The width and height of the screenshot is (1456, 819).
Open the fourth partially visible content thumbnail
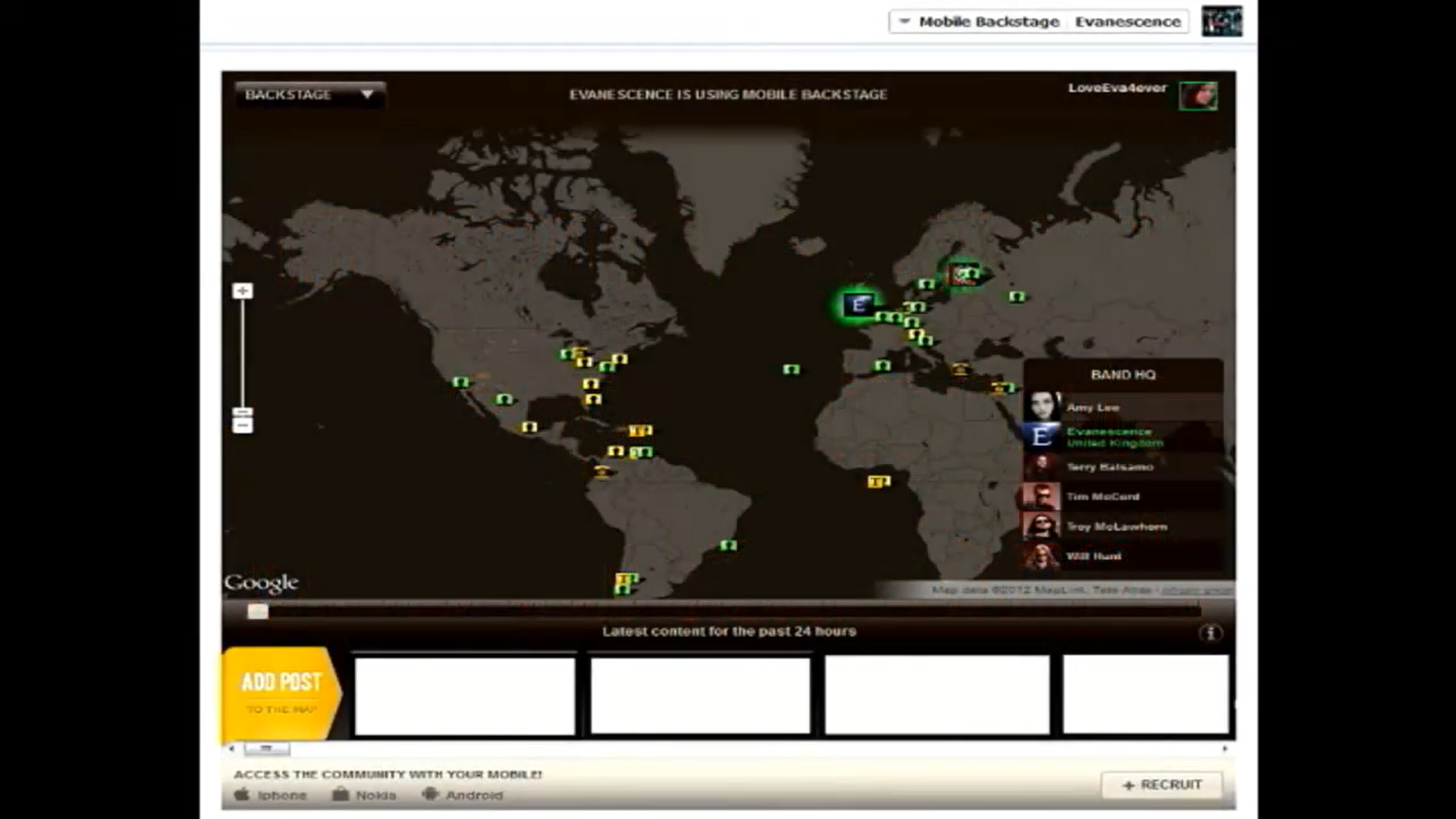click(x=1146, y=695)
